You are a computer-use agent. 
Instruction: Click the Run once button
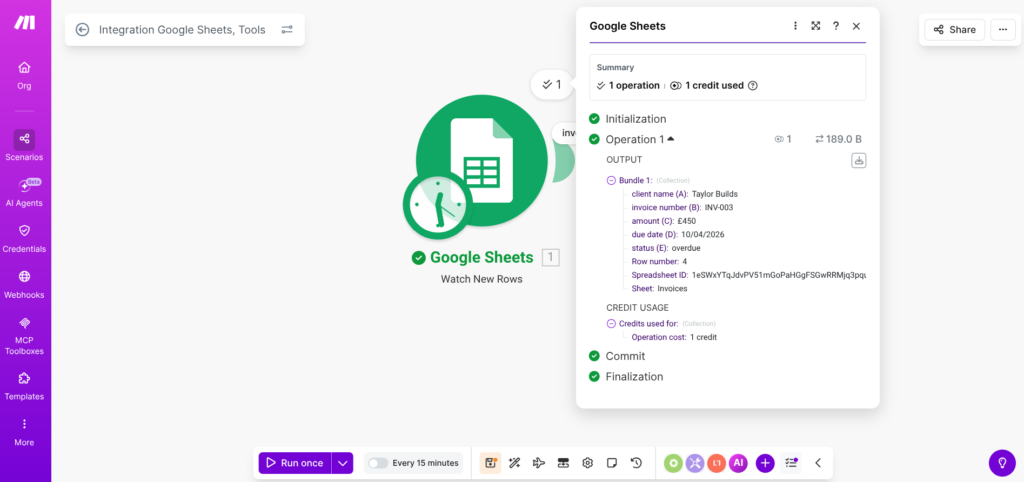point(295,463)
